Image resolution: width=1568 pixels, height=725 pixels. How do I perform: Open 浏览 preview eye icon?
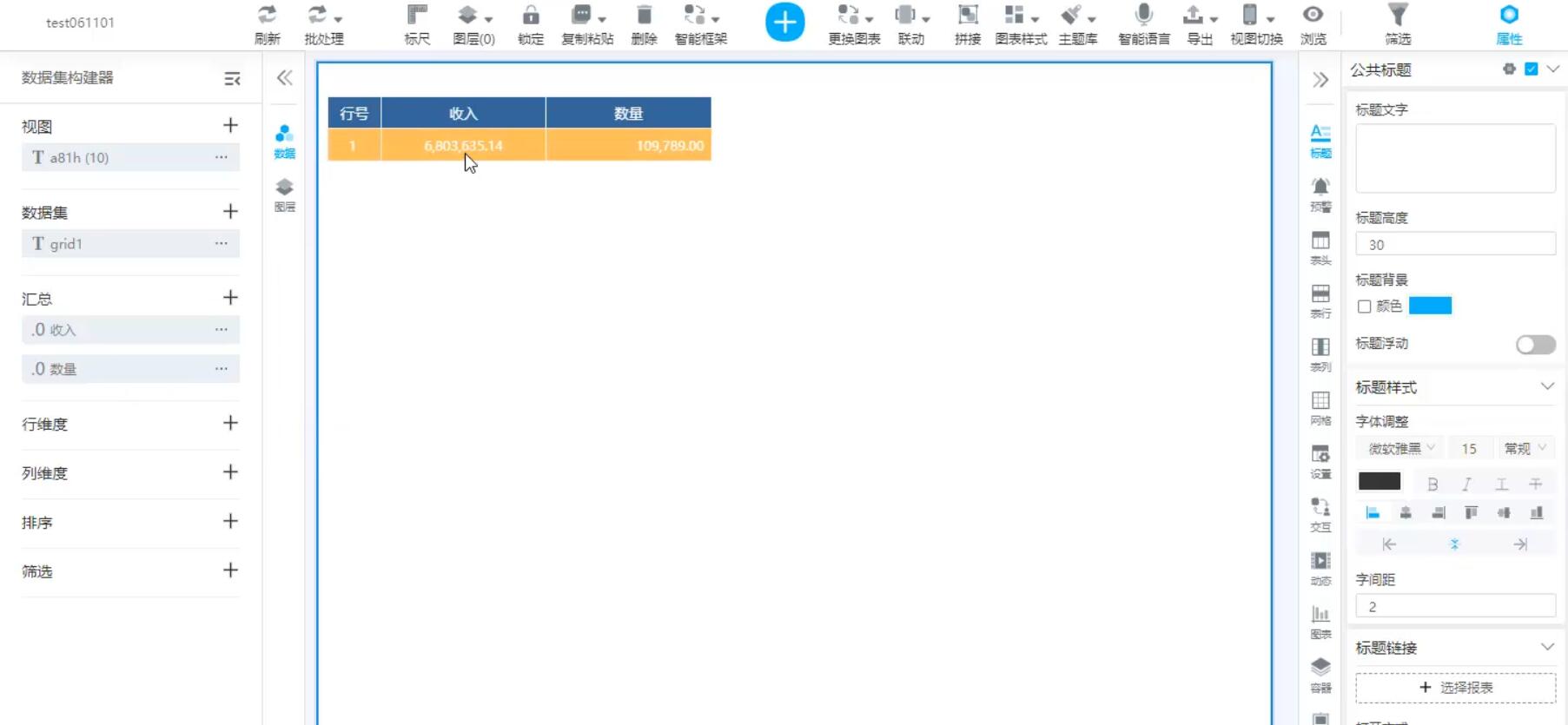pos(1313,15)
